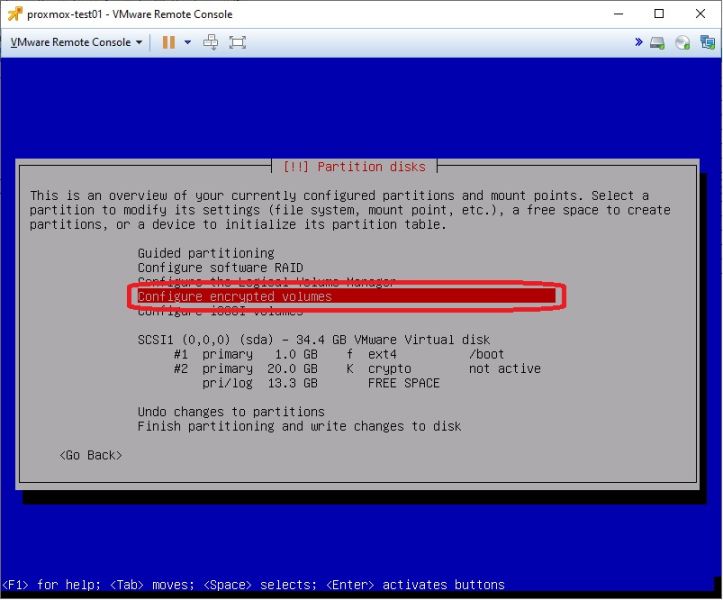Select Configure encrypted volumes
The width and height of the screenshot is (723, 600).
click(x=346, y=297)
